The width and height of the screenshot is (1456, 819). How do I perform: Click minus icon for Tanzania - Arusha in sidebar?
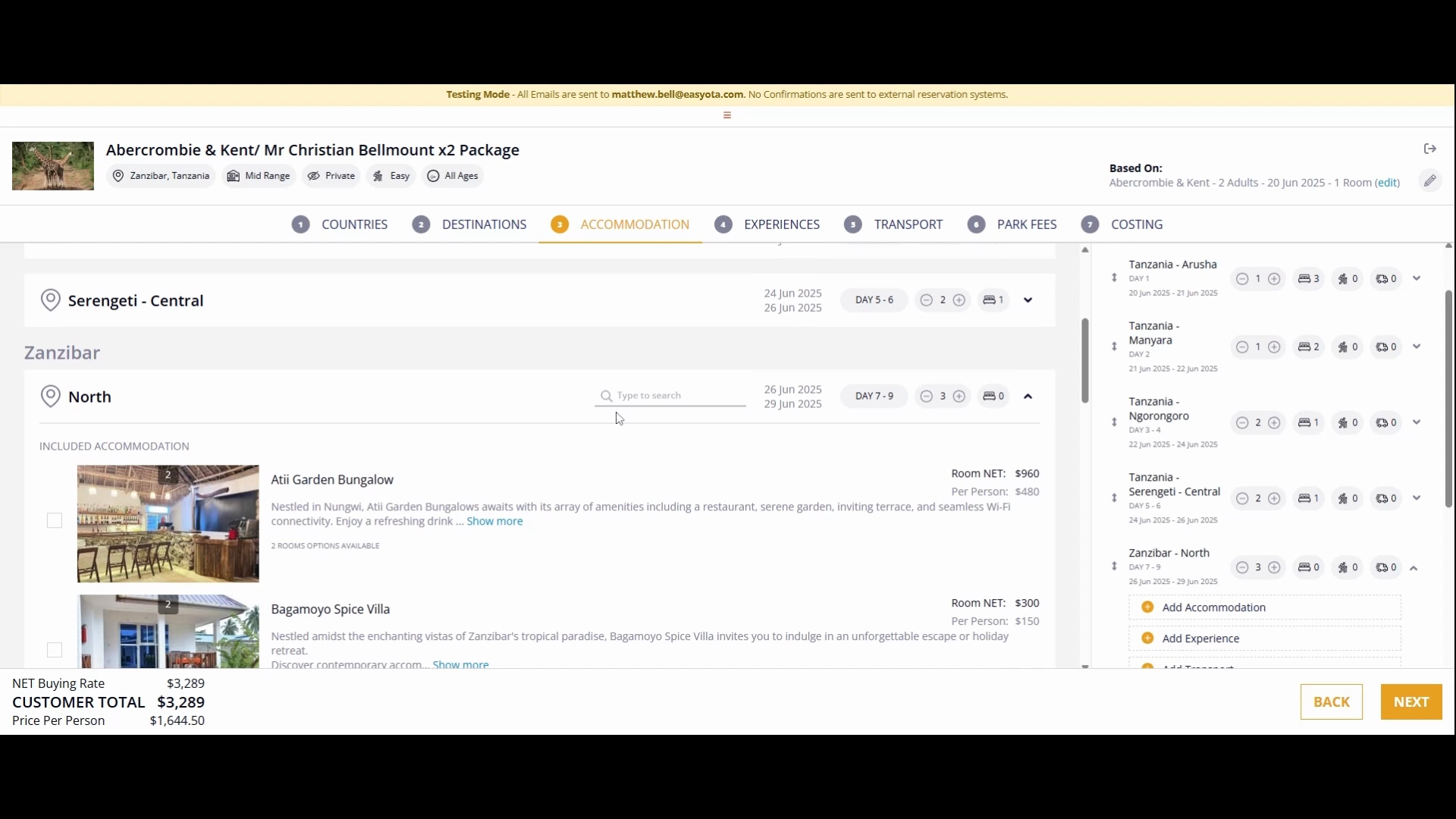1242,279
